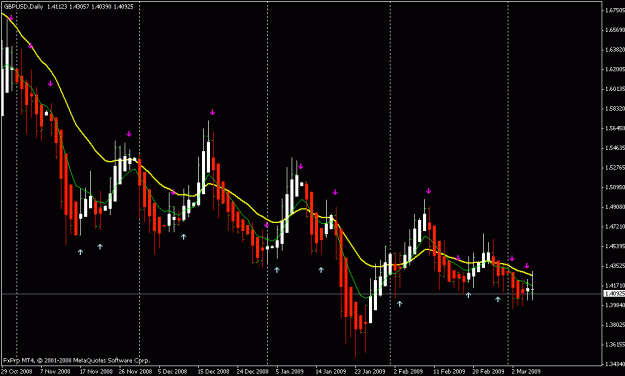625x376 pixels.
Task: Click the 1.3802 price scale label
Action: click(614, 325)
